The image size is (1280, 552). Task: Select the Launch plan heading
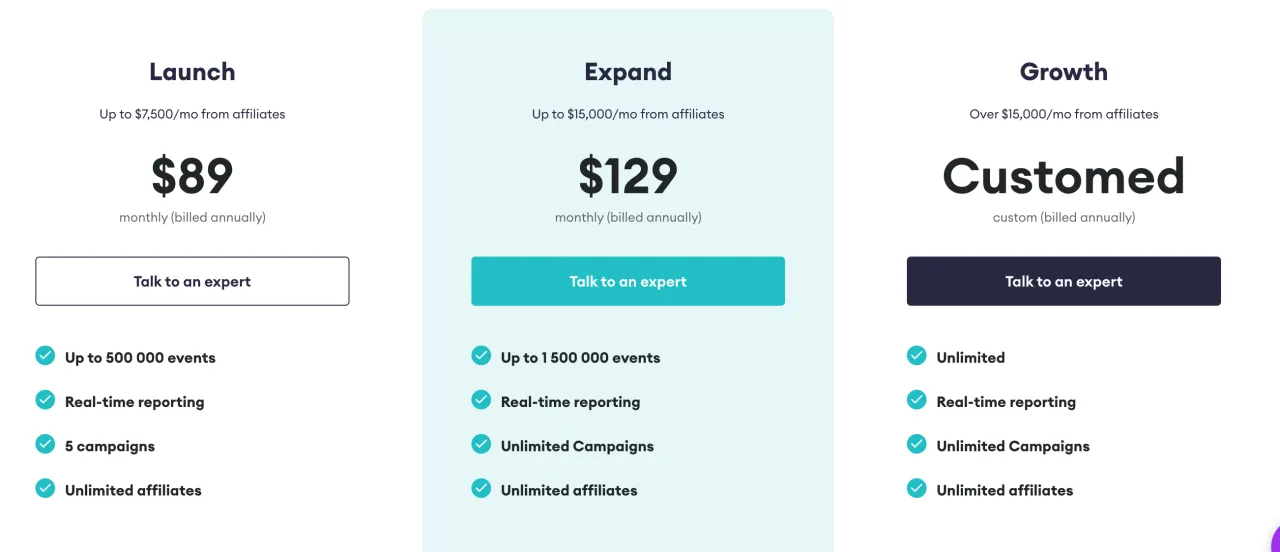pos(192,72)
